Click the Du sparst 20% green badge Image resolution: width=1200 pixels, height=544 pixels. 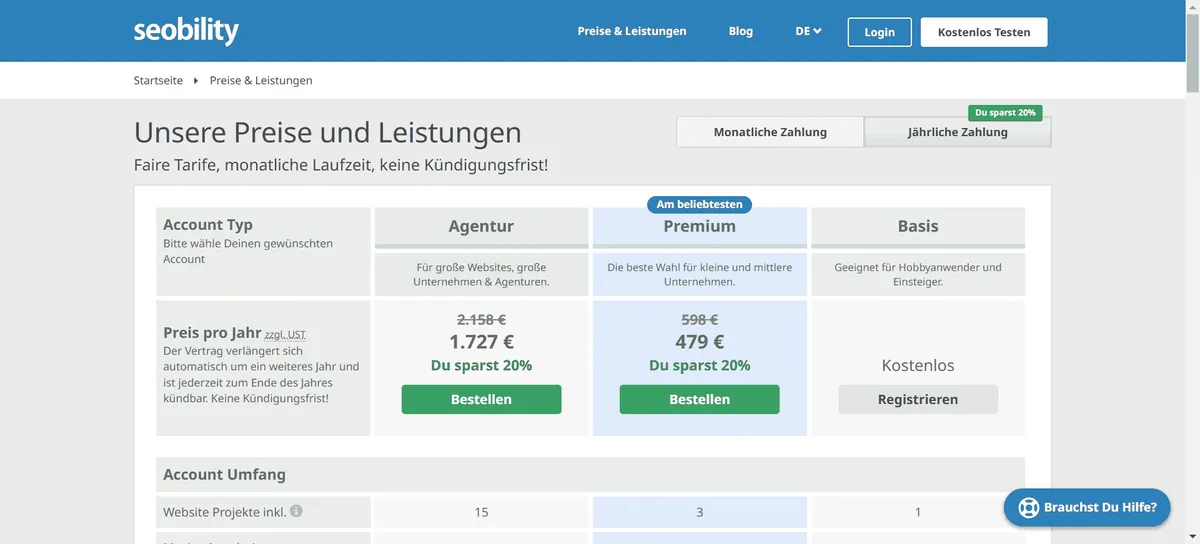click(1005, 112)
